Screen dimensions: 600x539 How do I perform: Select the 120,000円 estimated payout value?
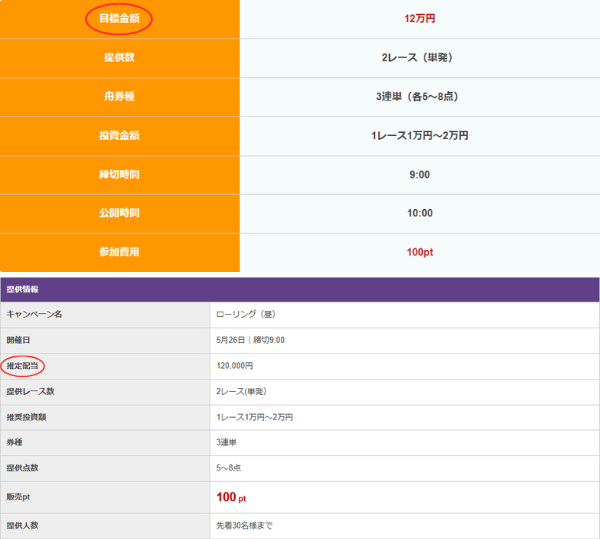235,366
